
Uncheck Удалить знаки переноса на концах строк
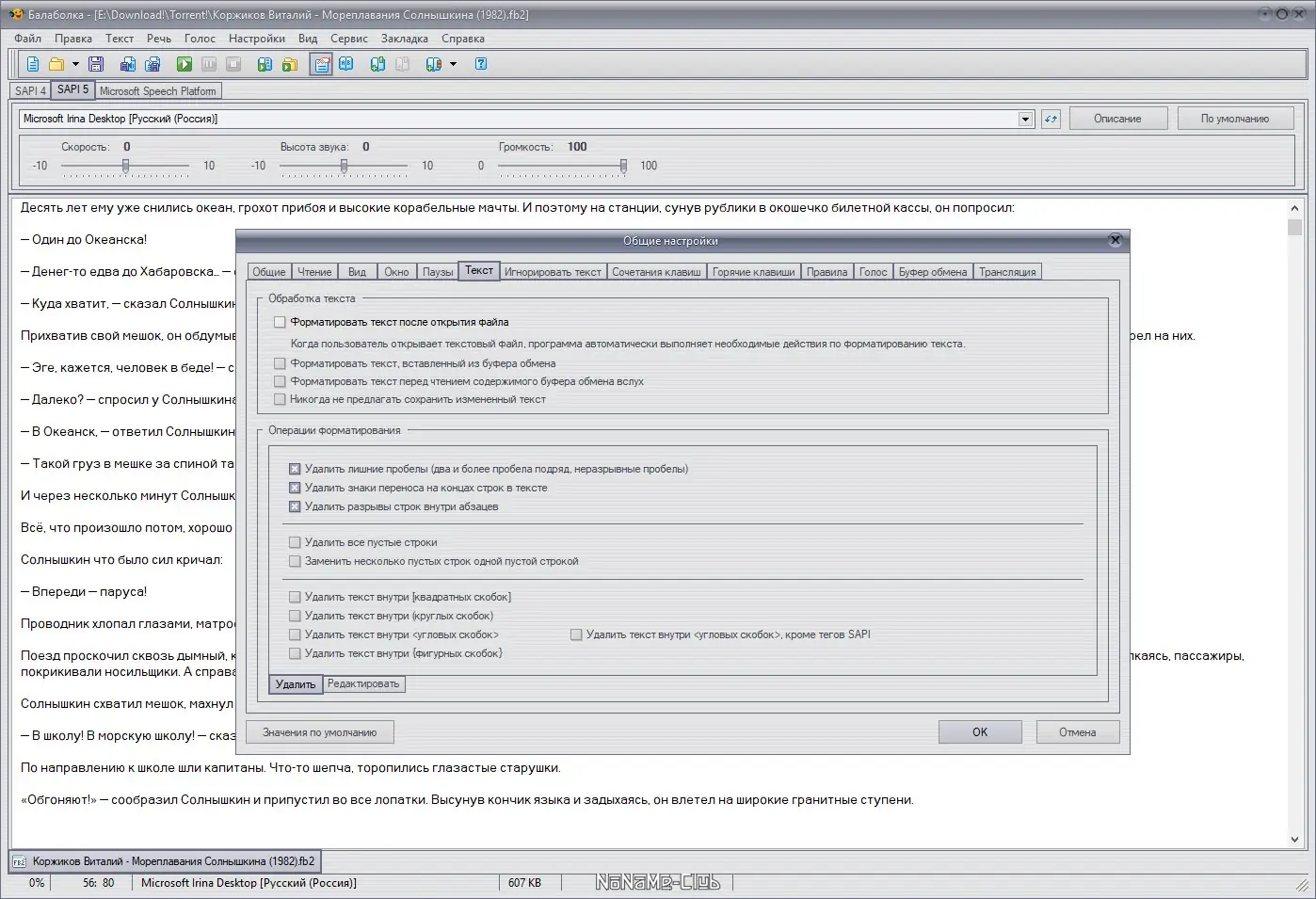(295, 488)
